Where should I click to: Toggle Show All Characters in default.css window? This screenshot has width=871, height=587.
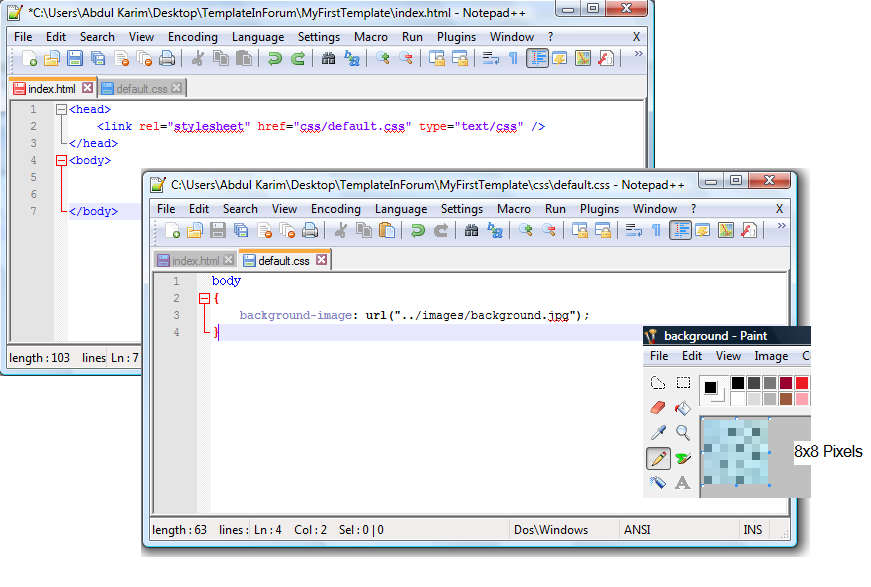(x=656, y=231)
